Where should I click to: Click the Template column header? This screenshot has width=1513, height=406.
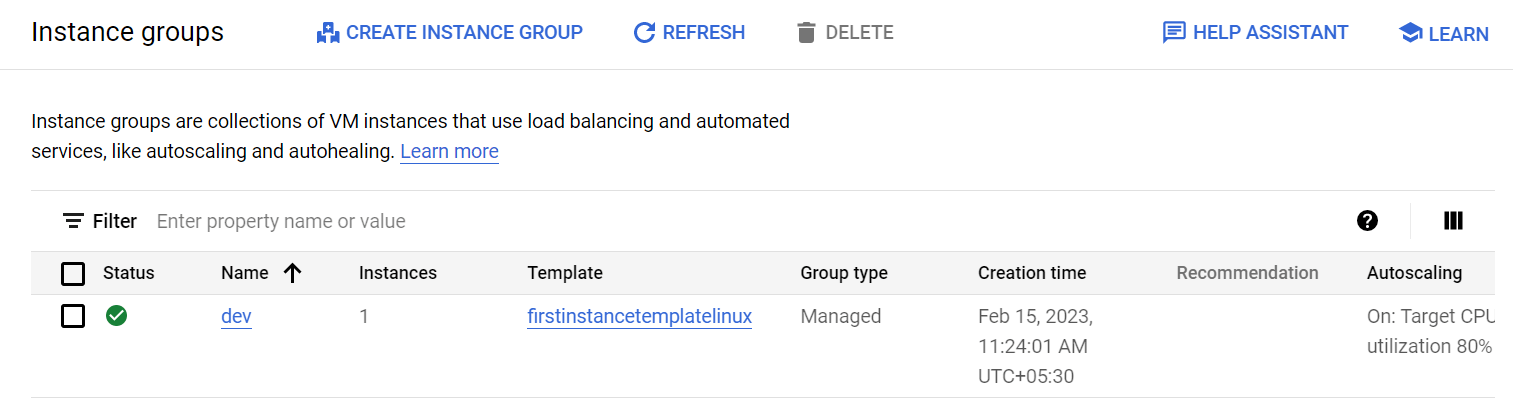pyautogui.click(x=564, y=273)
